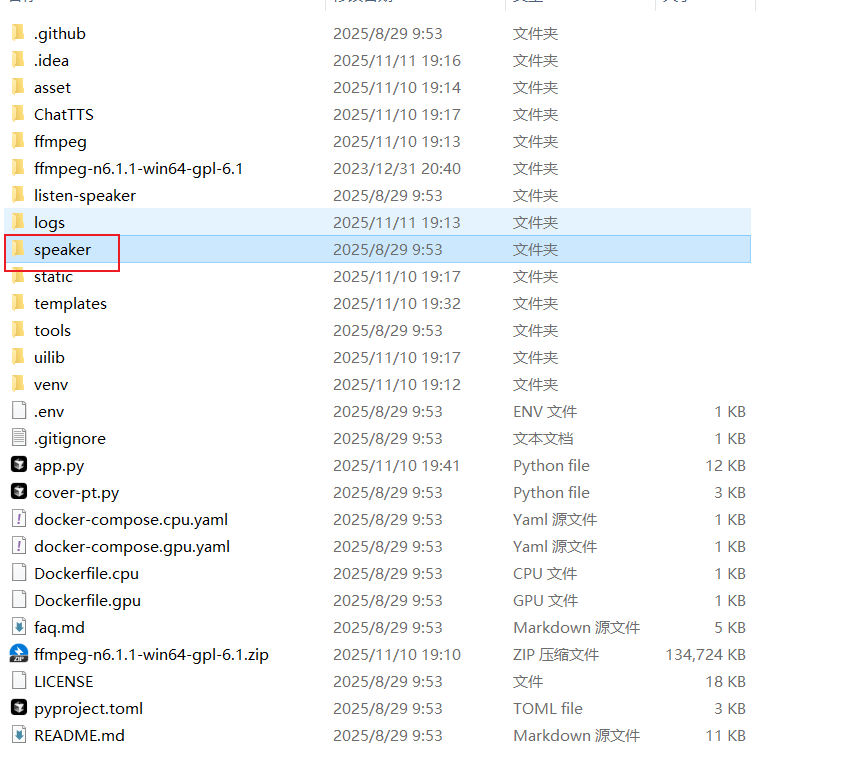The image size is (854, 766).
Task: Click the 134,724 KB size value
Action: pyautogui.click(x=706, y=654)
